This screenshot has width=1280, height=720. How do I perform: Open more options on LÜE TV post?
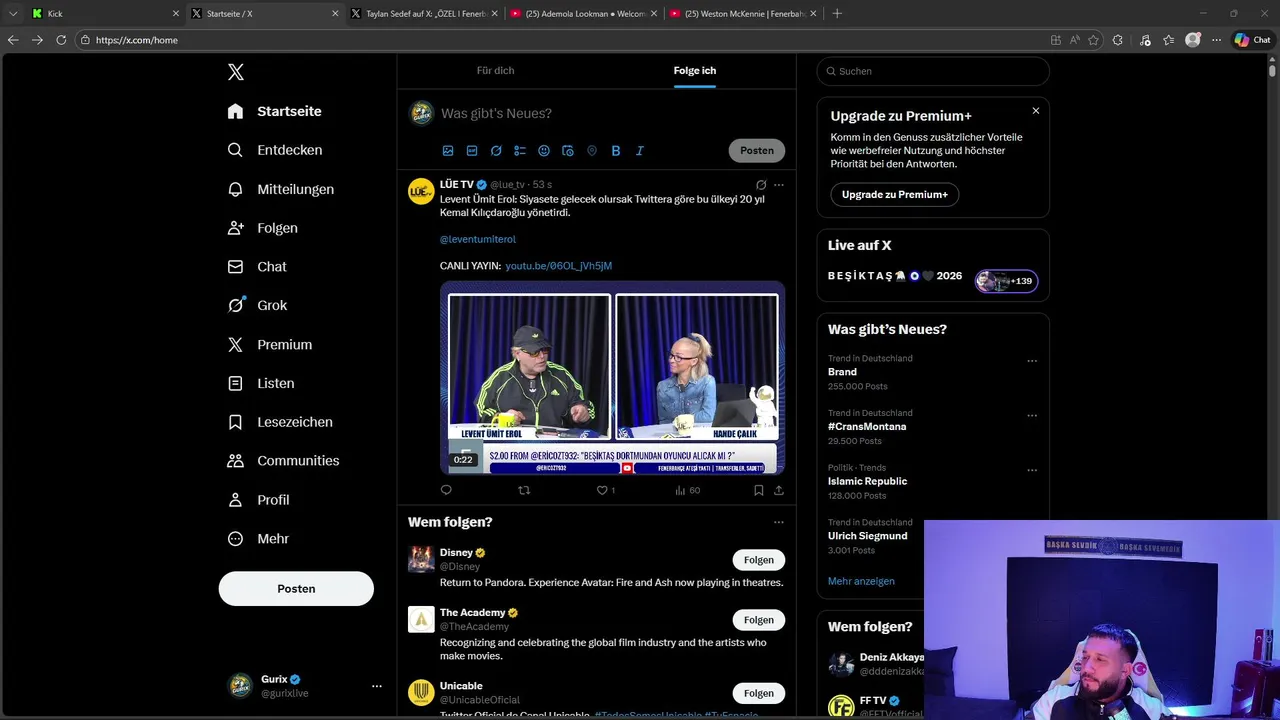[x=779, y=185]
